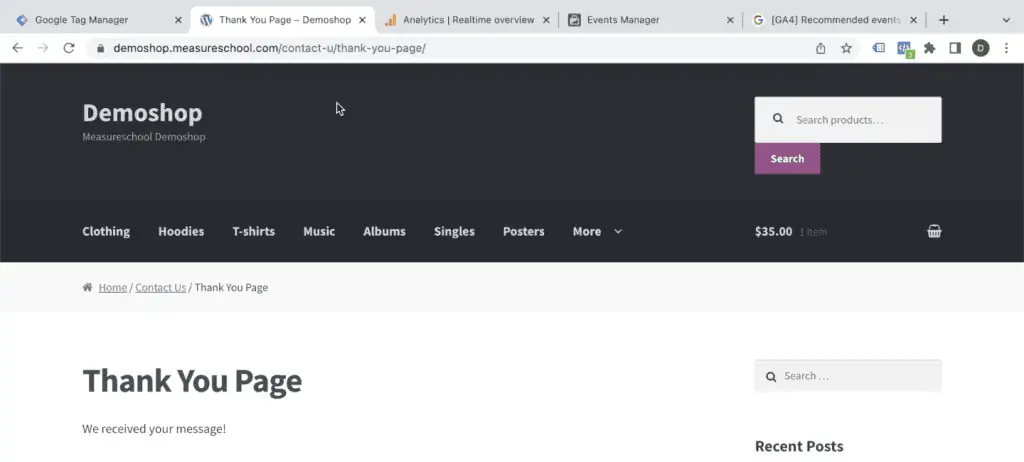Open the share page icon in address bar
The width and height of the screenshot is (1024, 462).
821,48
